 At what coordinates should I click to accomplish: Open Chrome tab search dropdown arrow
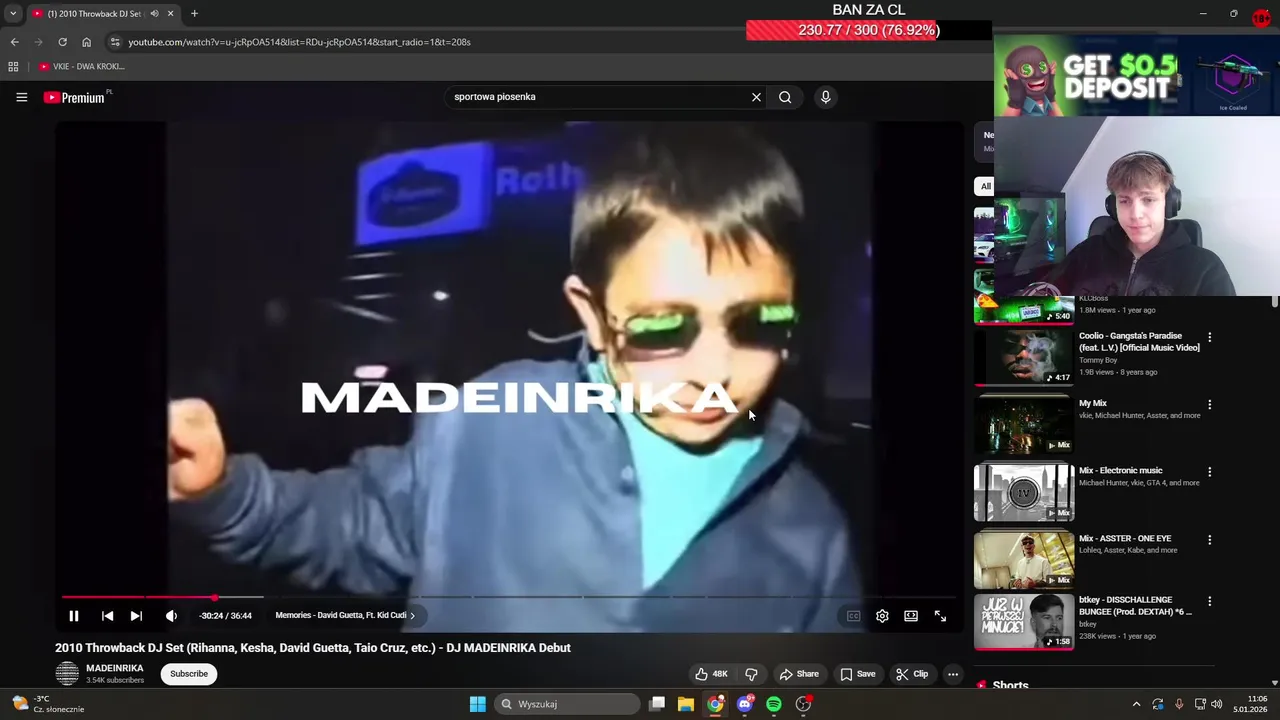[x=13, y=14]
